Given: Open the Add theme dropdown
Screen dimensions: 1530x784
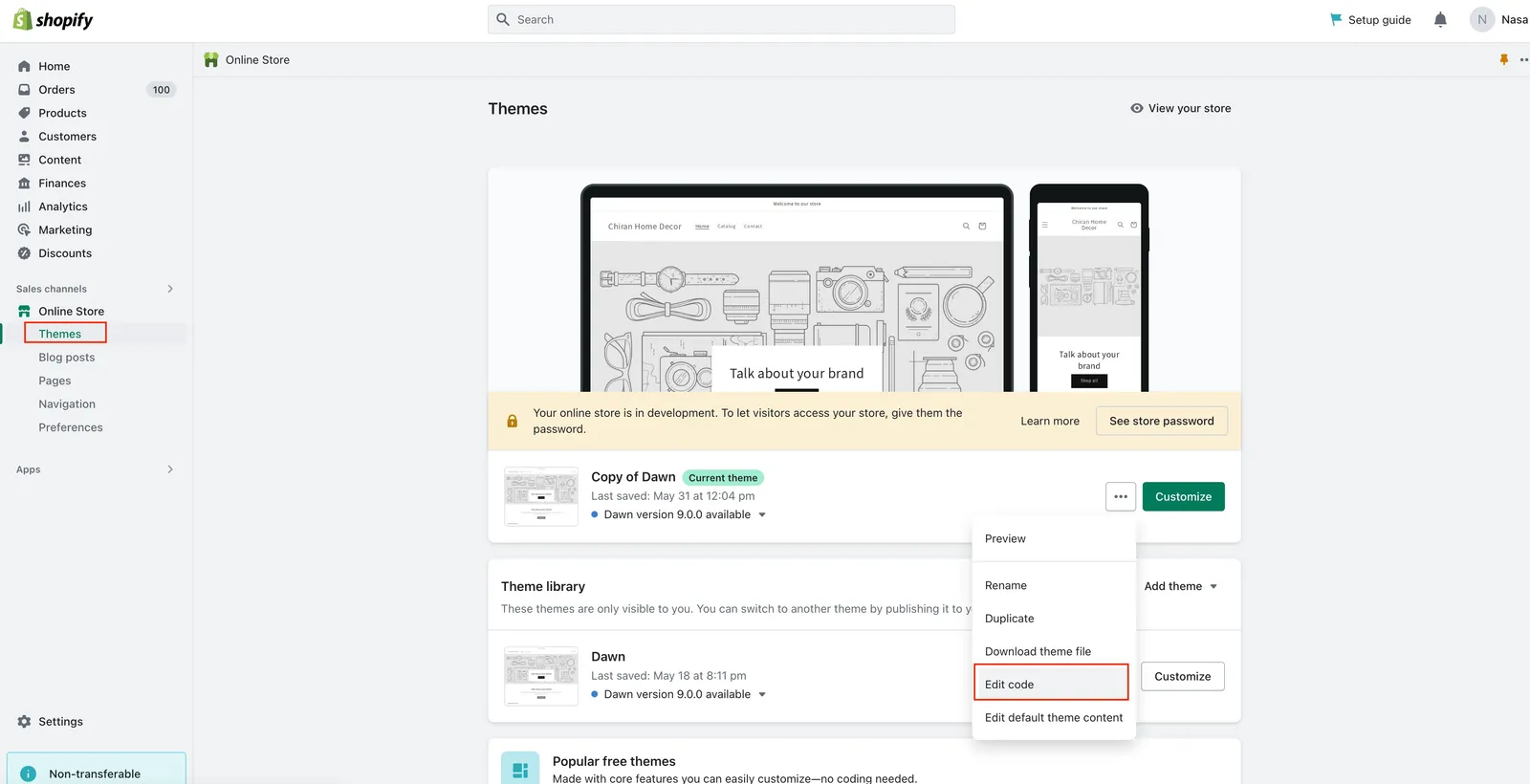Looking at the screenshot, I should 1181,586.
